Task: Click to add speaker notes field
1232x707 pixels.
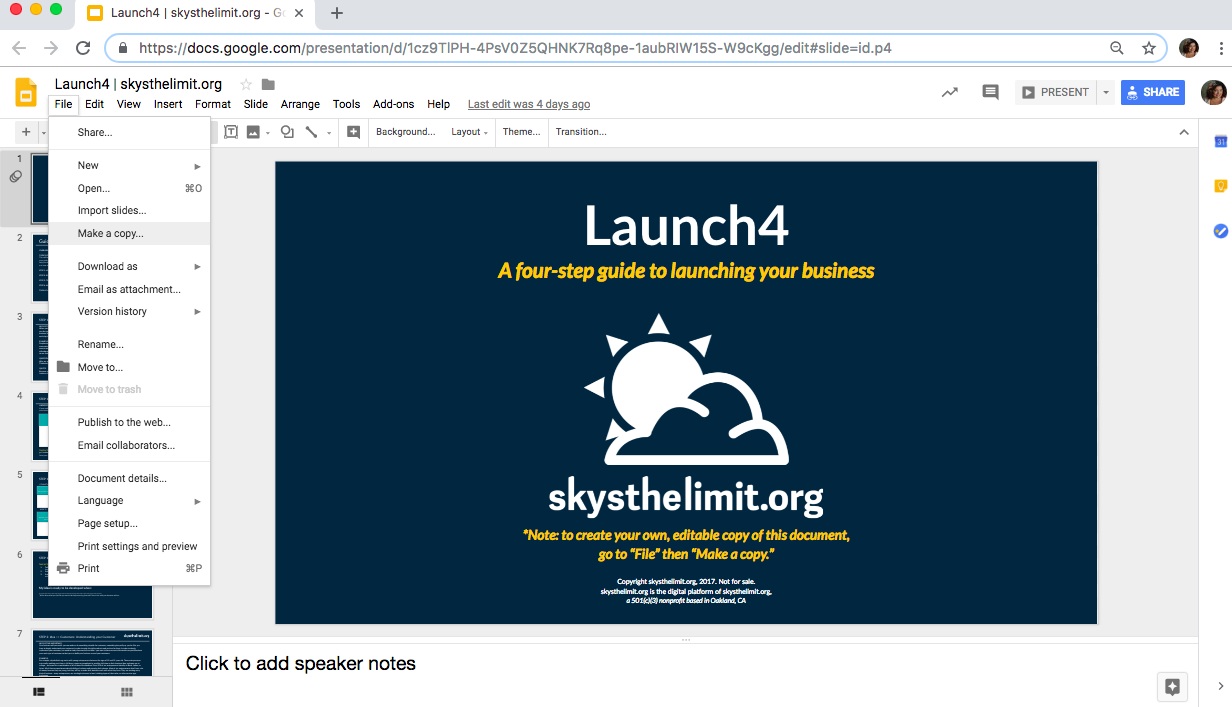Action: (685, 663)
